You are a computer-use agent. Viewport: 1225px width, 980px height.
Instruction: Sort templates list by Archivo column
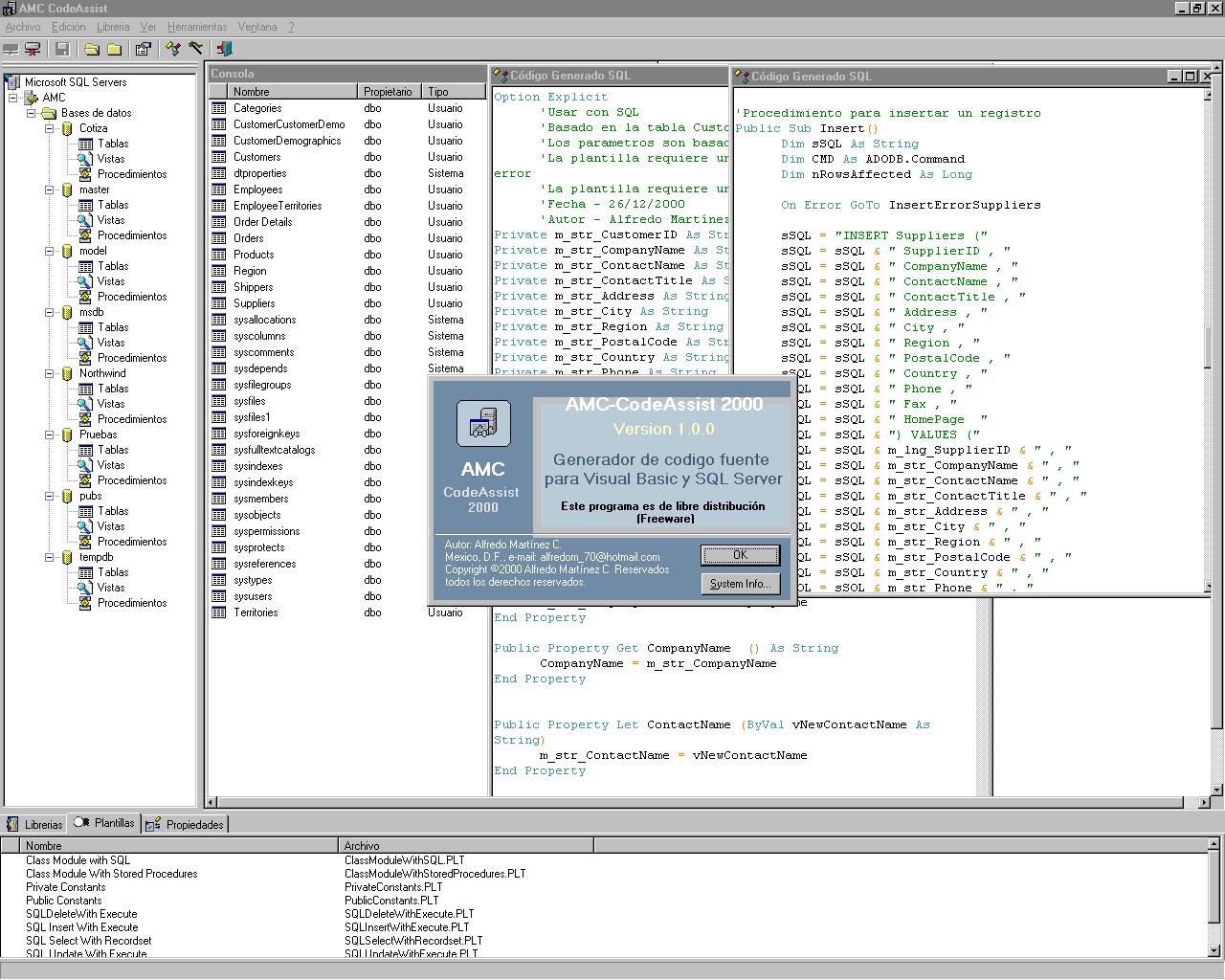[466, 846]
